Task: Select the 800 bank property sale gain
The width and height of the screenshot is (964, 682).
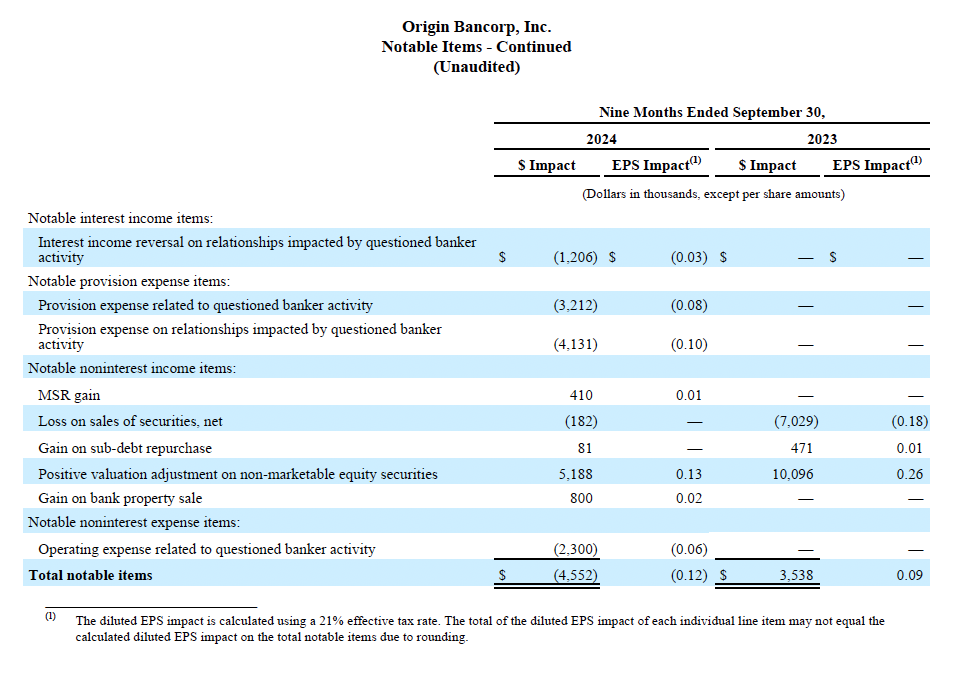Action: (x=581, y=498)
